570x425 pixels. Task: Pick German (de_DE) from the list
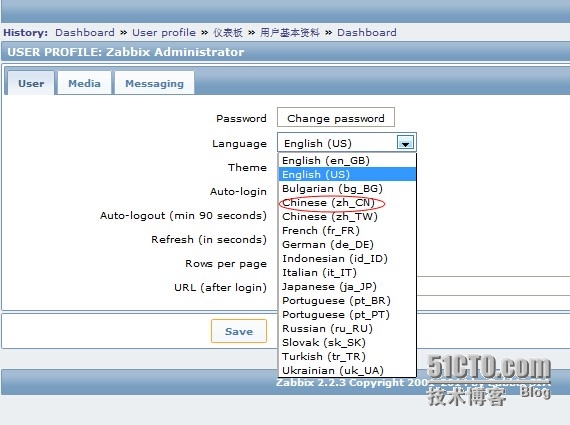coord(347,244)
